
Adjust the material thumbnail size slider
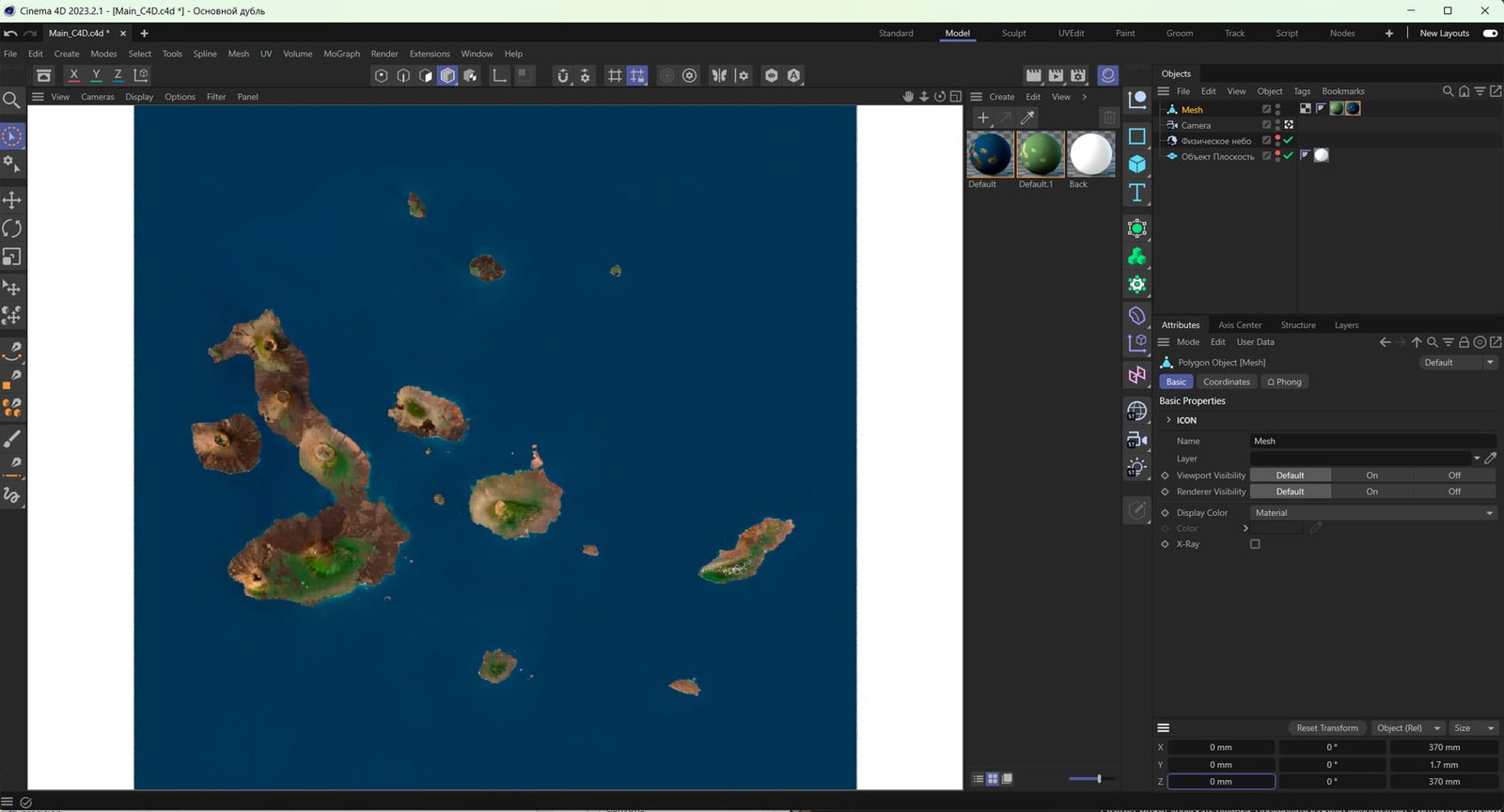(1098, 778)
